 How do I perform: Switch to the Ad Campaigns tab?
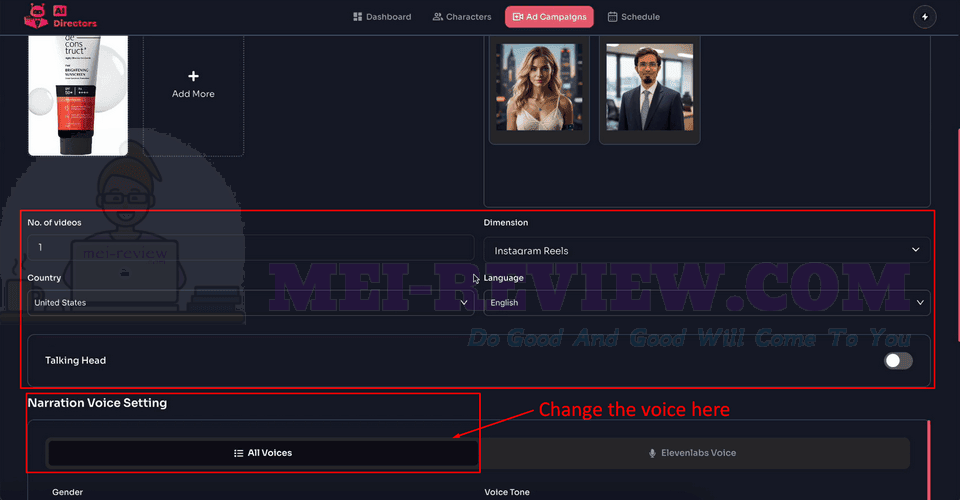click(549, 17)
